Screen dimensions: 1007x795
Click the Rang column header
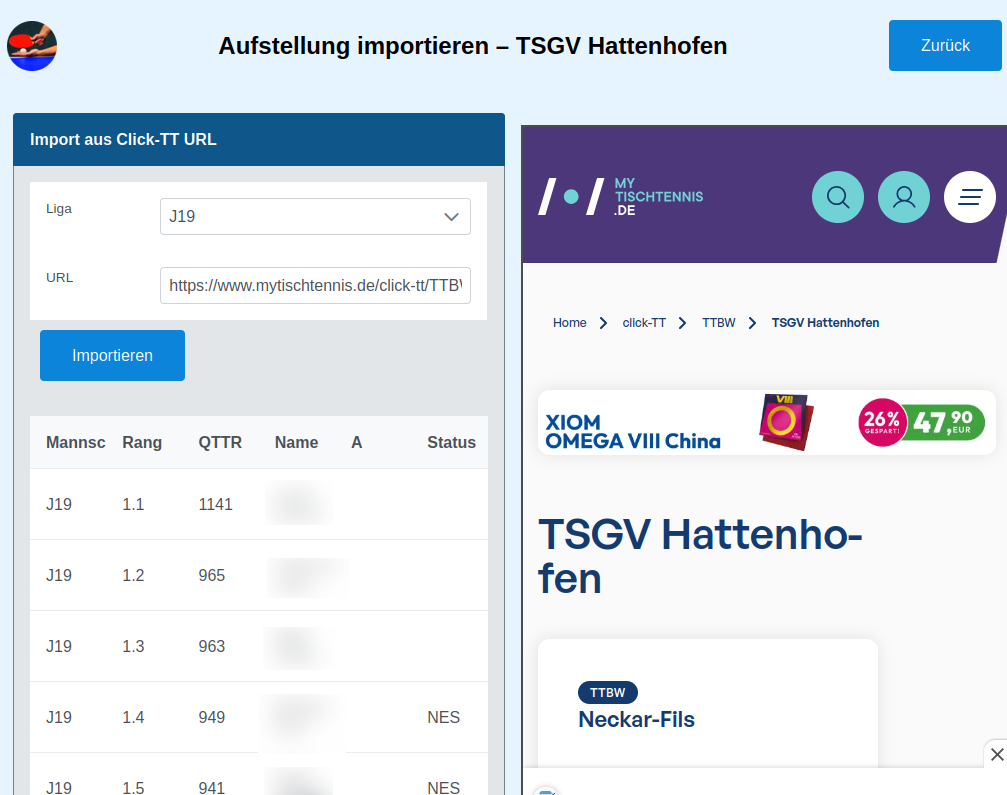click(142, 442)
